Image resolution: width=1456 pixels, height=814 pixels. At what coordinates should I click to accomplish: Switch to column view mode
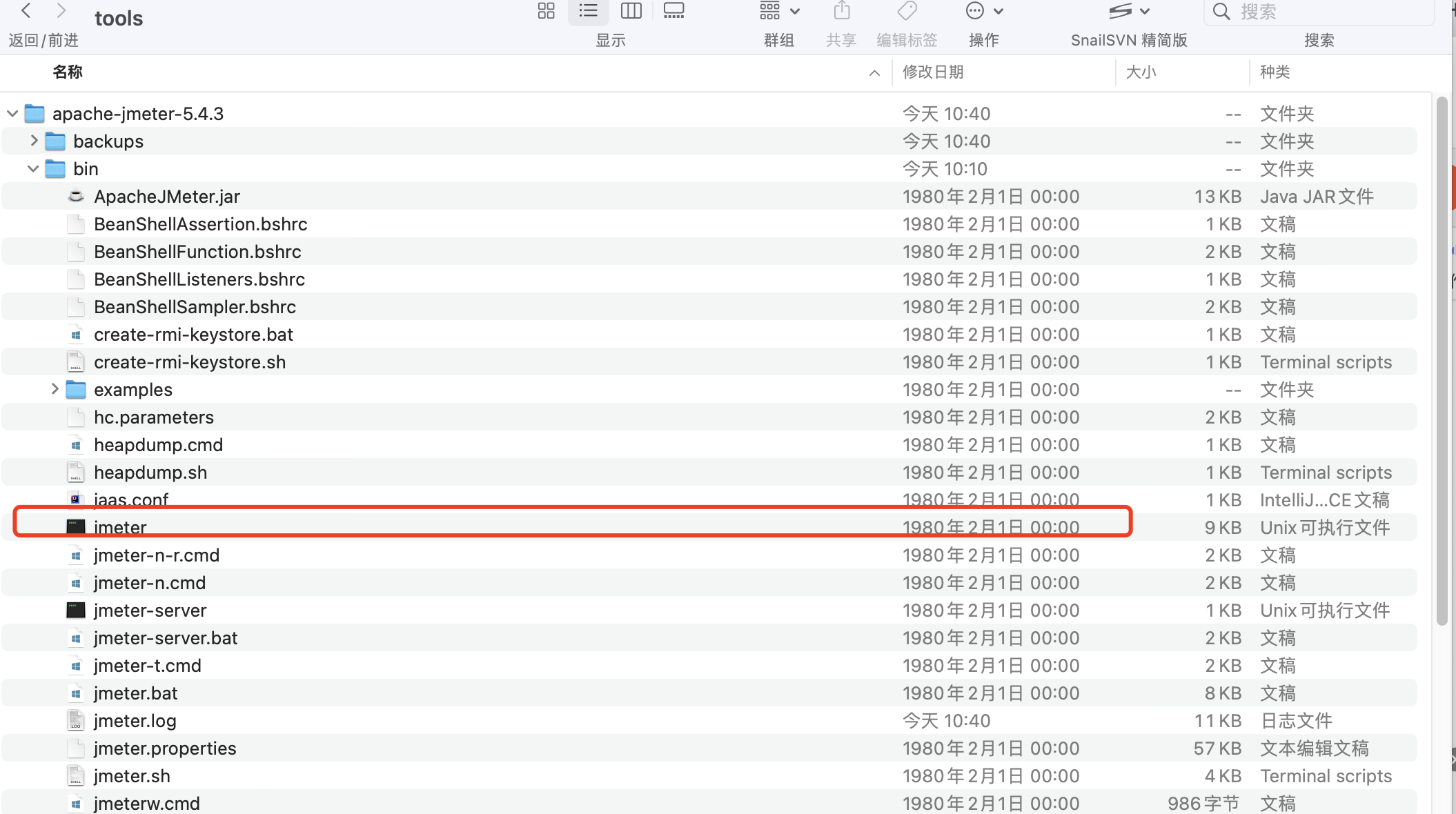pyautogui.click(x=631, y=11)
